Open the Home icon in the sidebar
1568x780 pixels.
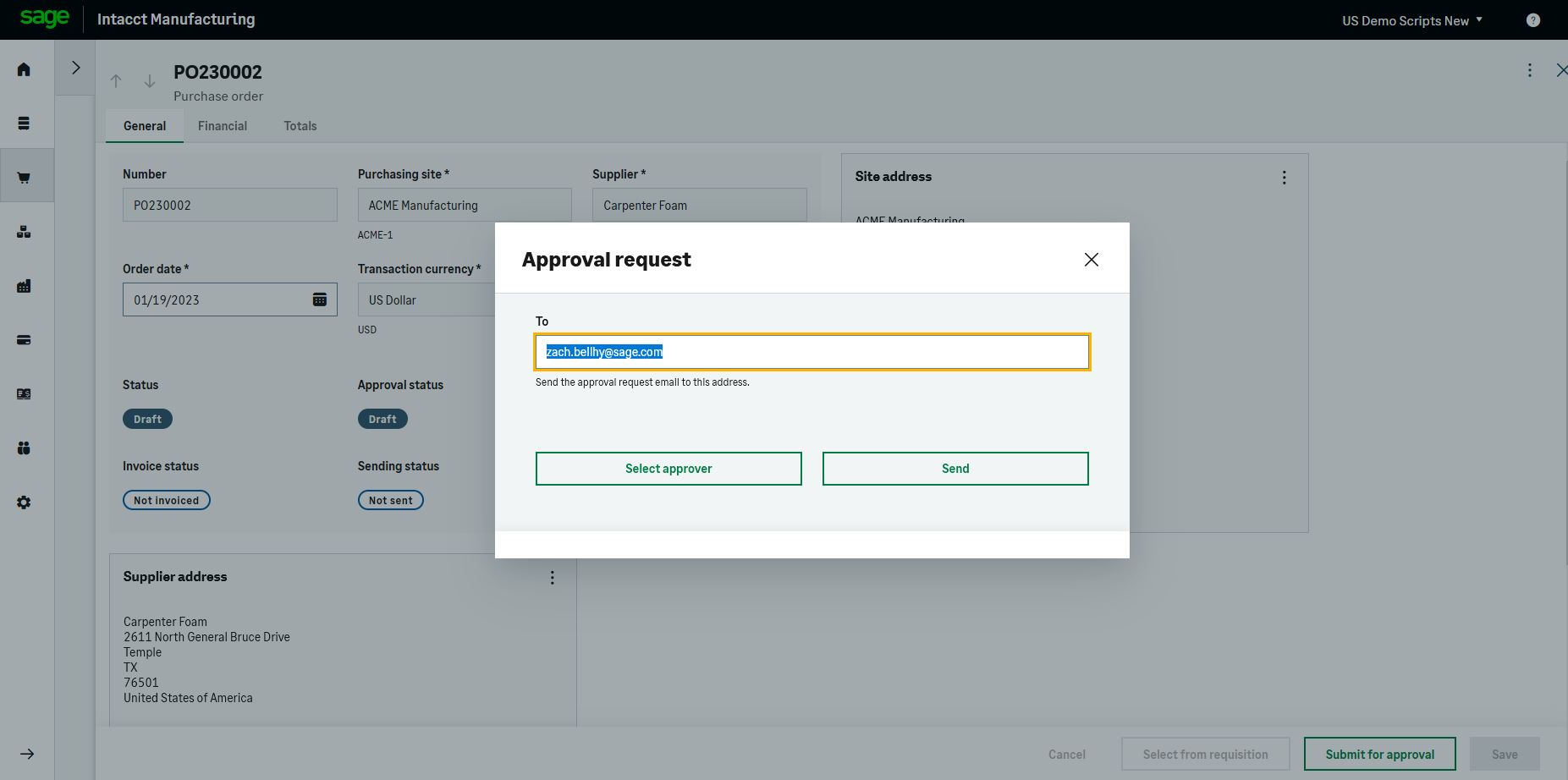pyautogui.click(x=24, y=69)
